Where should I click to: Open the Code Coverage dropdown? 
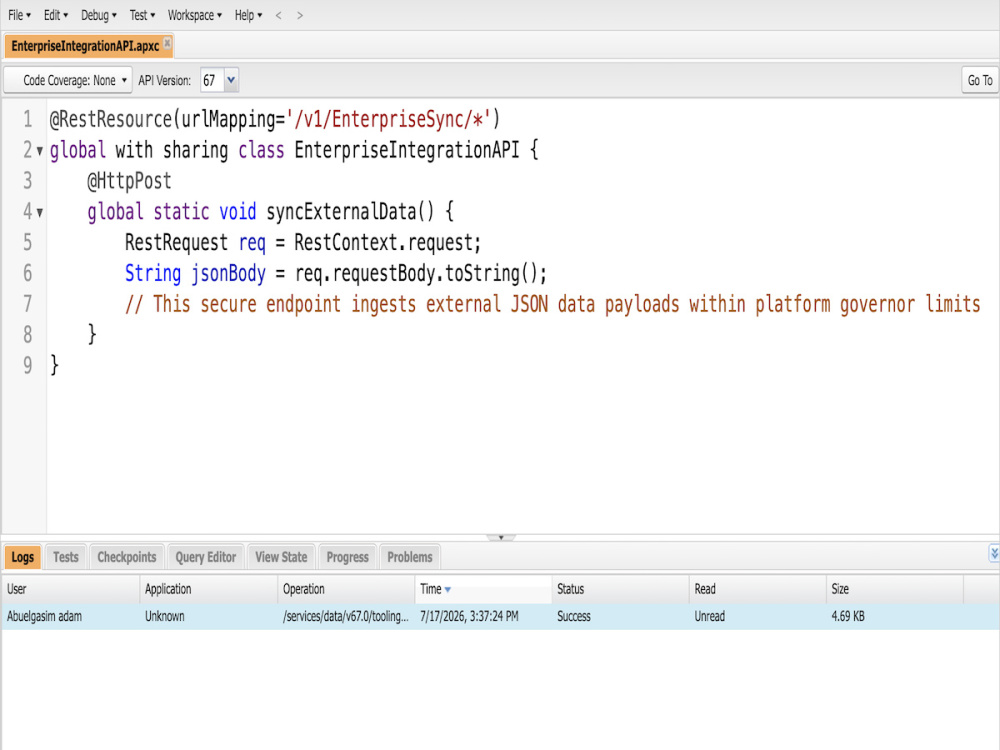(68, 80)
